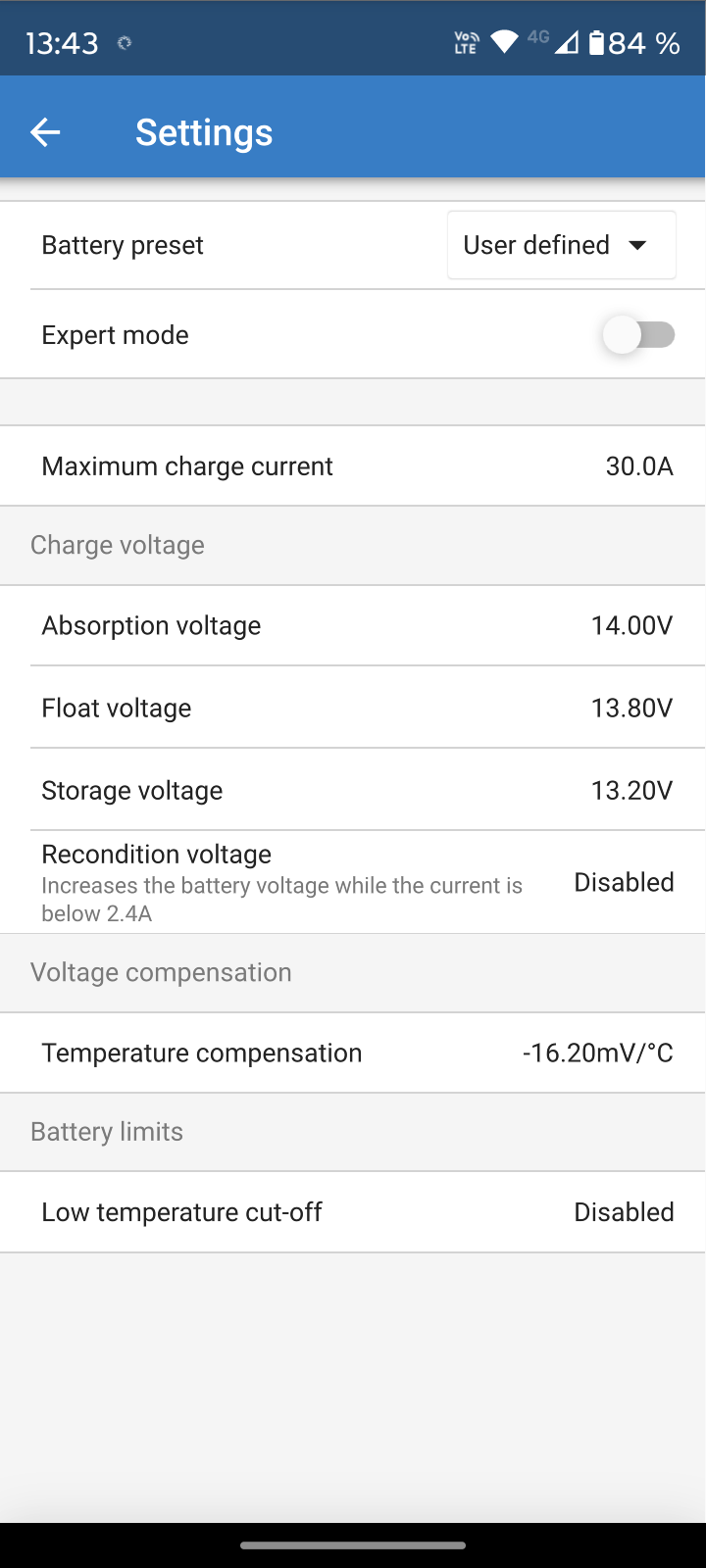
Task: Open Low temperature cut-off setting
Action: click(x=353, y=1212)
